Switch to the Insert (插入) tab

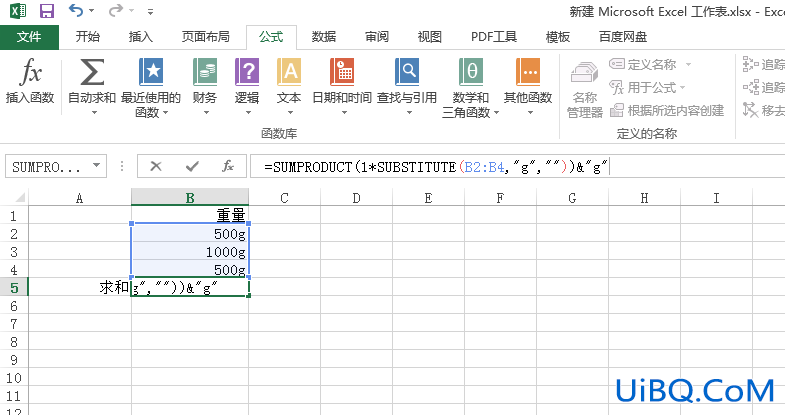tap(141, 37)
